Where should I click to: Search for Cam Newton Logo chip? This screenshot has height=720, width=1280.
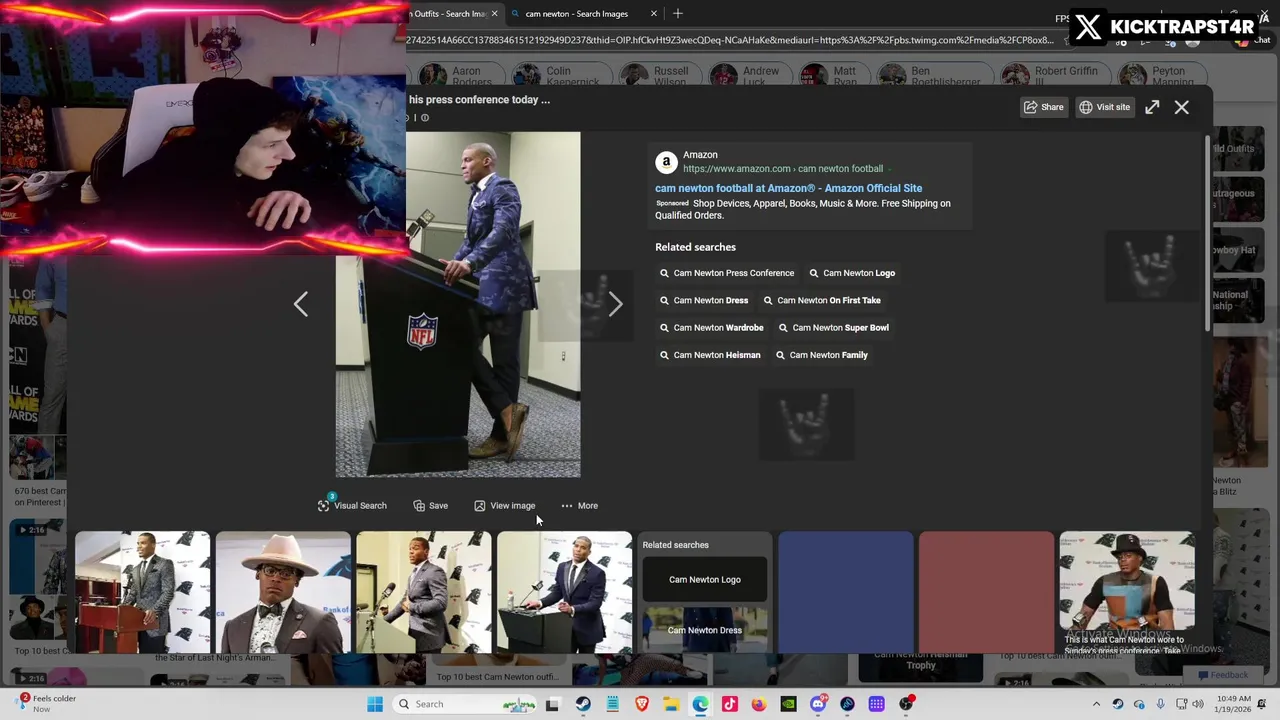(x=852, y=273)
